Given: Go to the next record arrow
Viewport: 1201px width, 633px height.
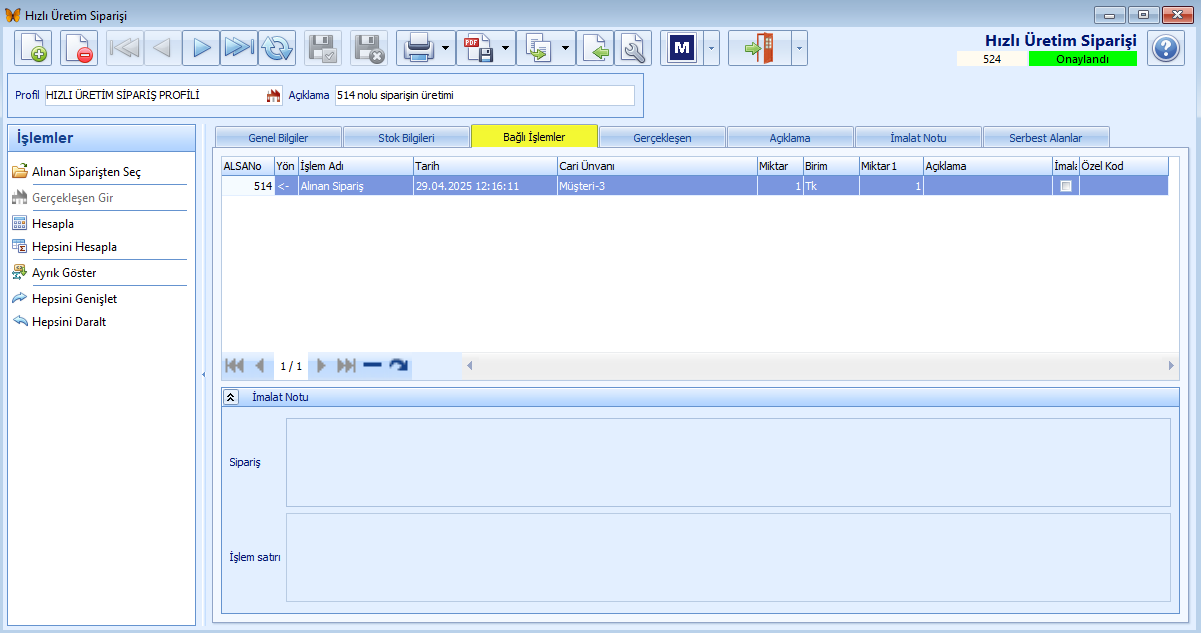Looking at the screenshot, I should click(201, 48).
